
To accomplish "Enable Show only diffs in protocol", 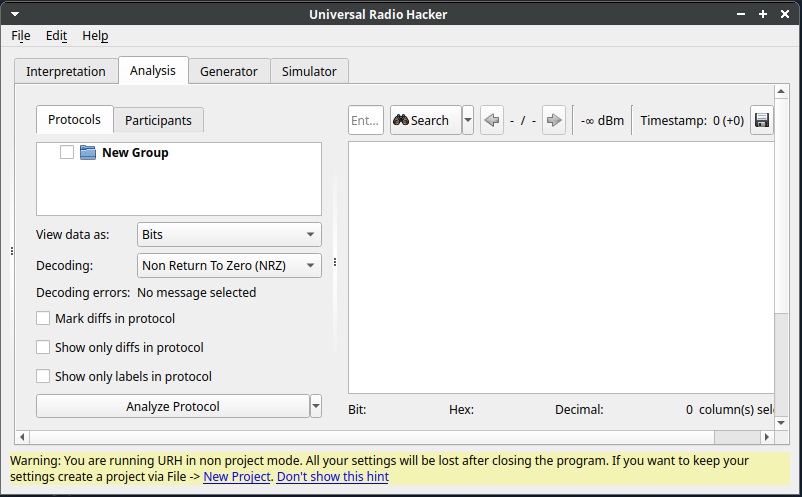I will pos(43,348).
